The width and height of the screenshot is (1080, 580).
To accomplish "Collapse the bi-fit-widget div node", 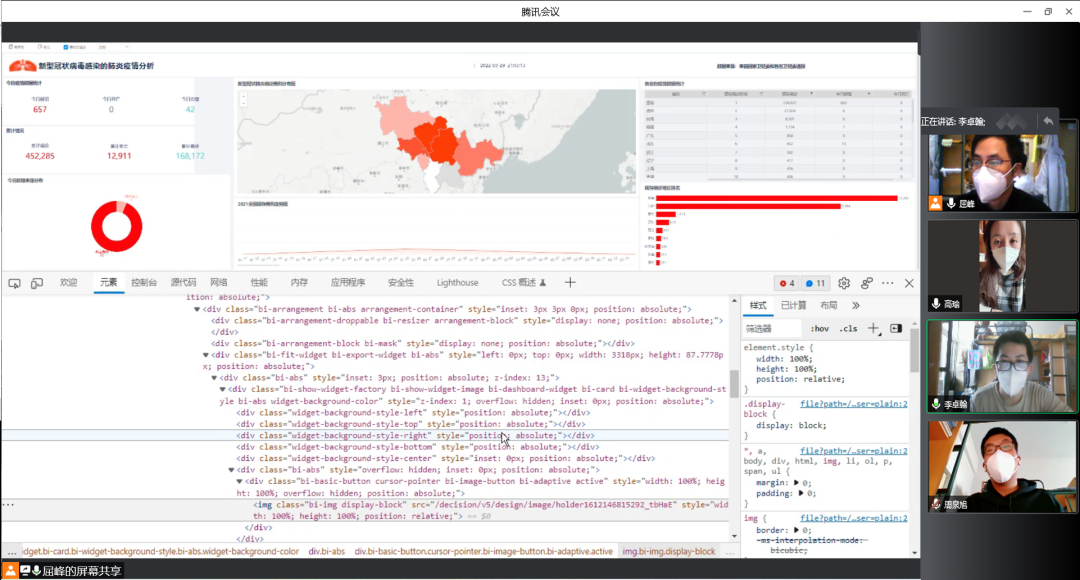I will point(206,354).
